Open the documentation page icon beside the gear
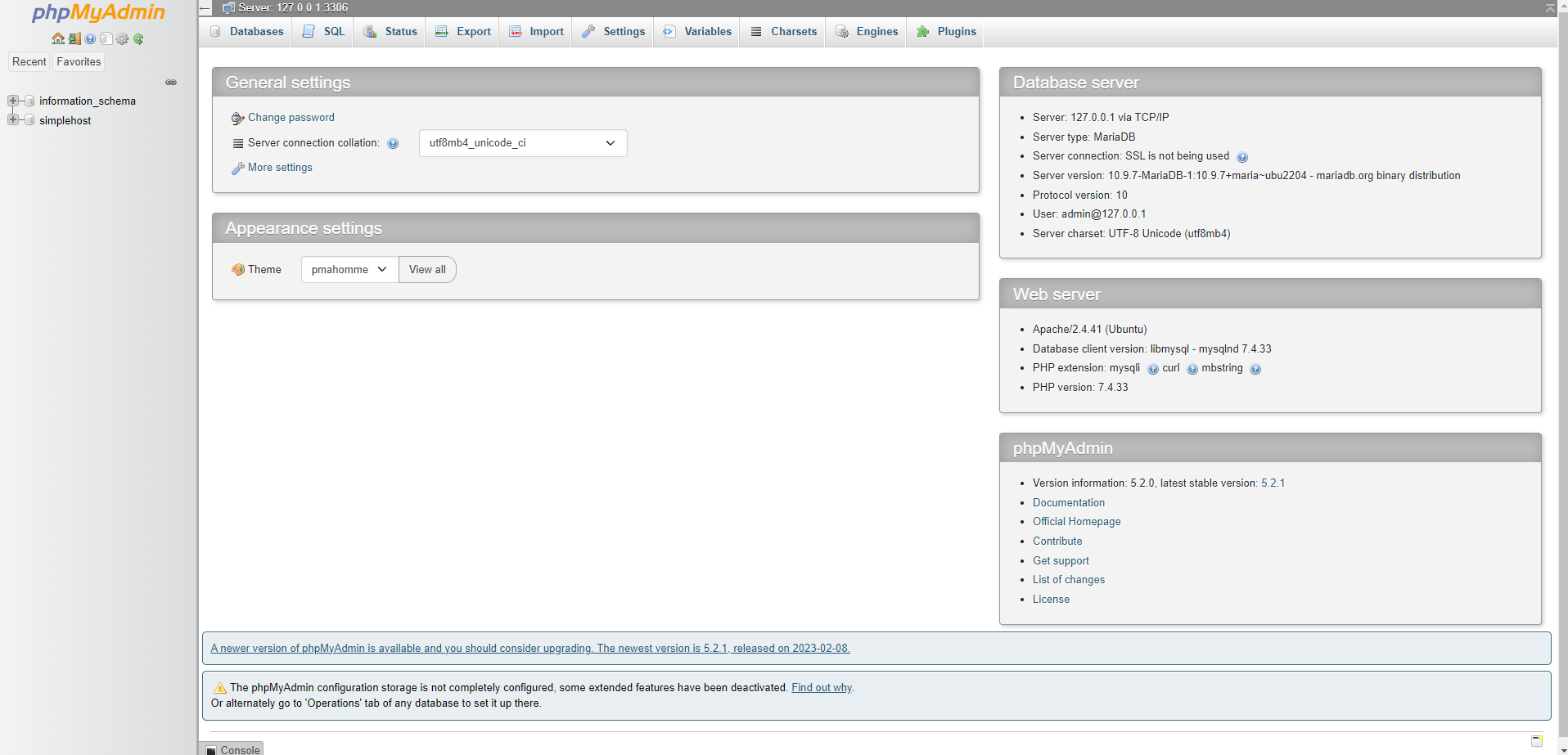The width and height of the screenshot is (1568, 755). (x=106, y=38)
